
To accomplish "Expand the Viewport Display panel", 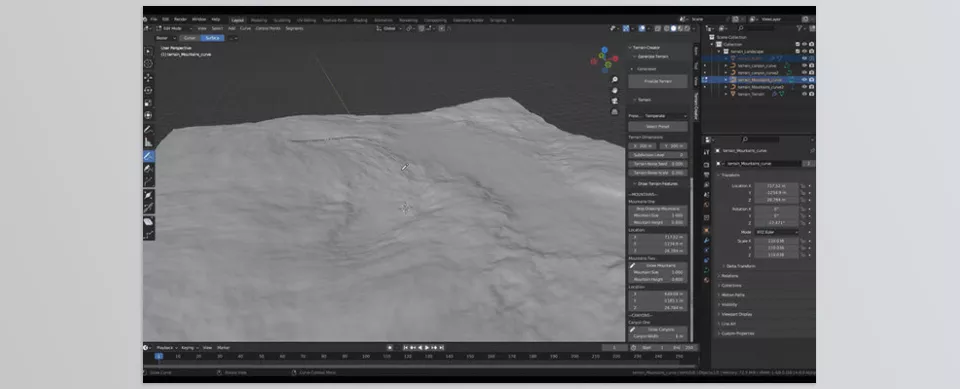I will click(735, 314).
